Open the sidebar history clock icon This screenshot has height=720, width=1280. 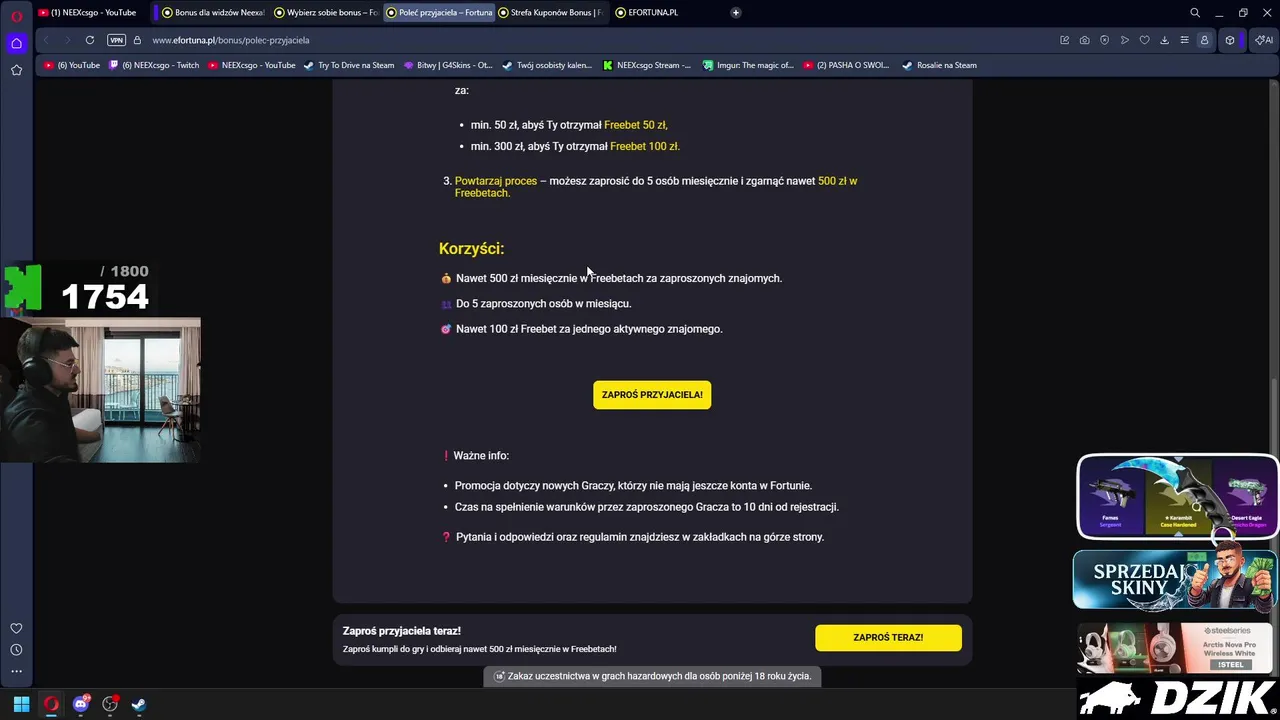[x=16, y=650]
